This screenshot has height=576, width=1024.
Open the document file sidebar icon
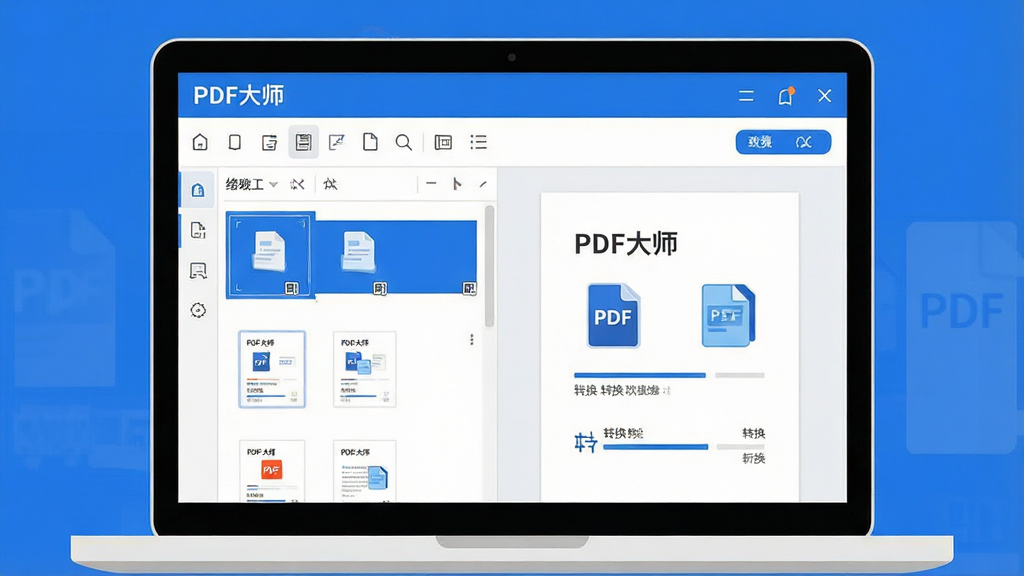pyautogui.click(x=198, y=230)
